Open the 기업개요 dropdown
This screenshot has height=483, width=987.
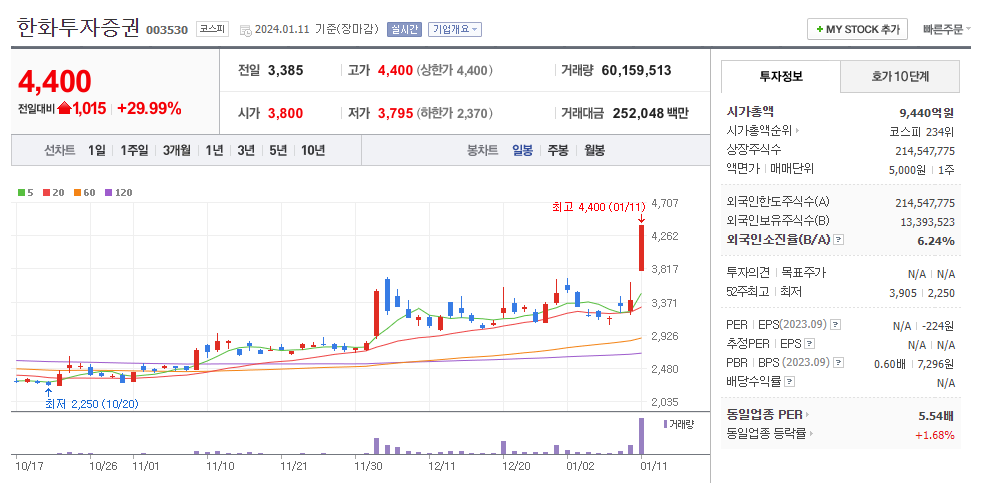[x=454, y=29]
